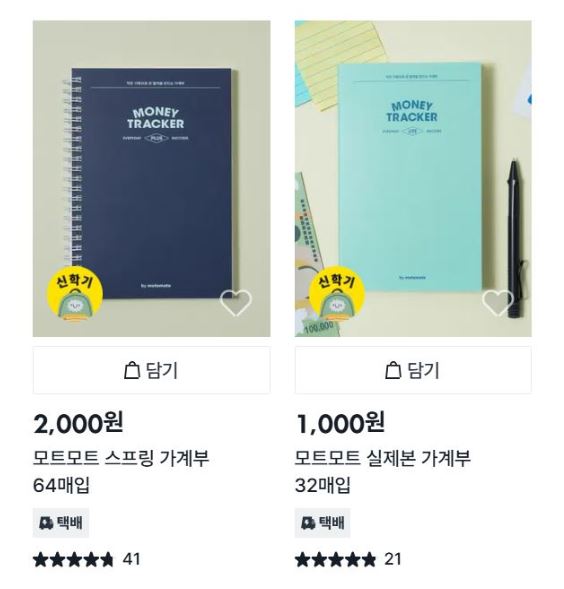
Task: Click the 1,000원 price
Action: pyautogui.click(x=340, y=423)
